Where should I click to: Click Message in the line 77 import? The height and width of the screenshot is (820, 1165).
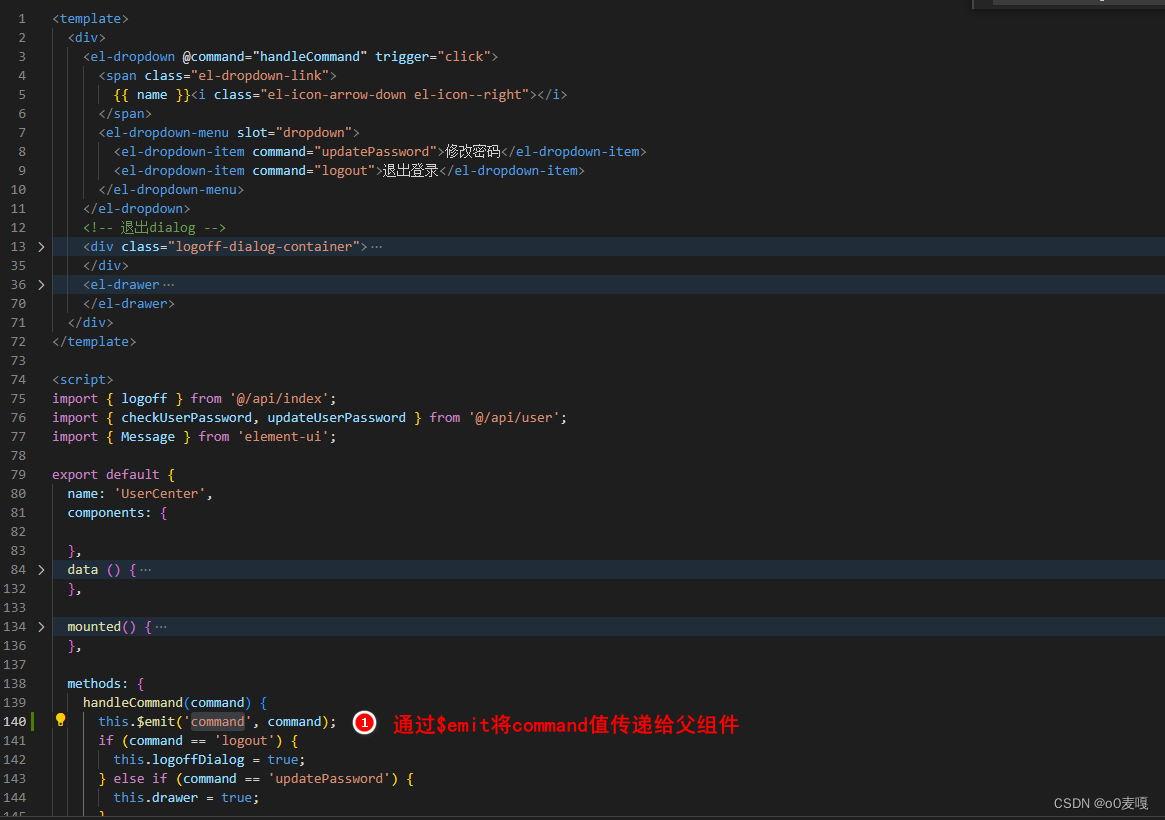[x=148, y=437]
